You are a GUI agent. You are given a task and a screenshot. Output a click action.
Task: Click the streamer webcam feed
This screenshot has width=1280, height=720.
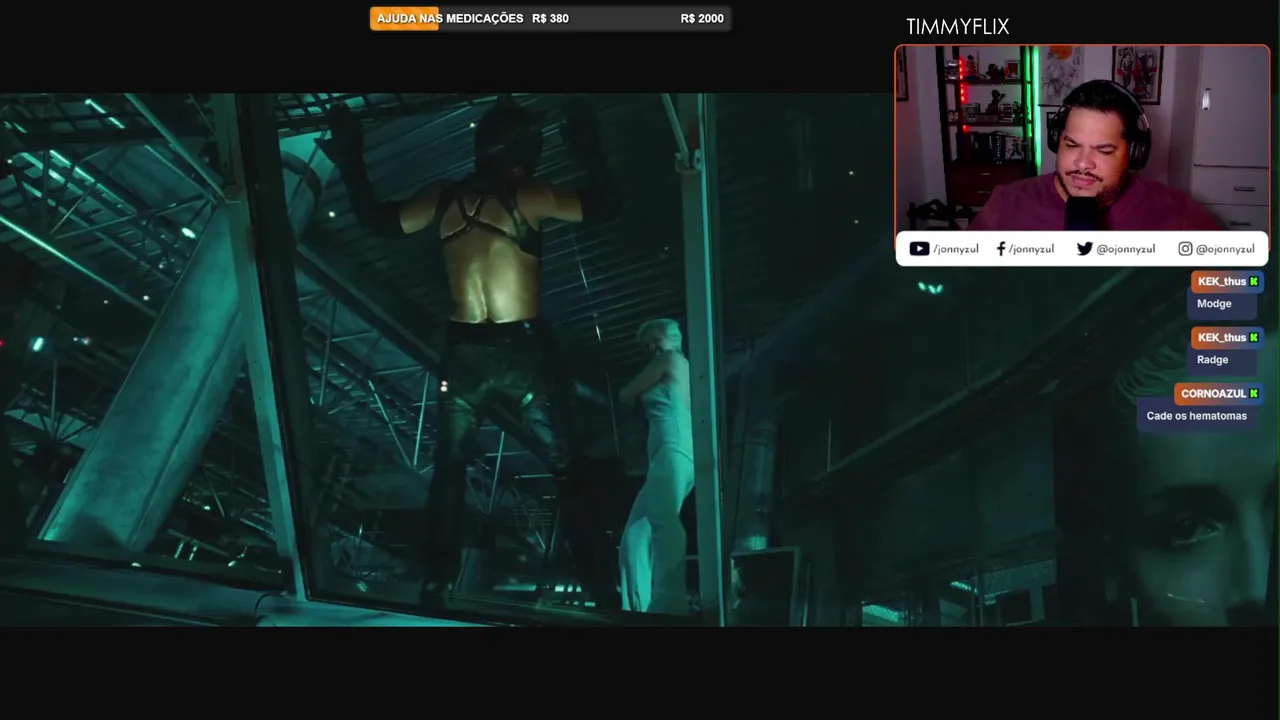point(1082,138)
